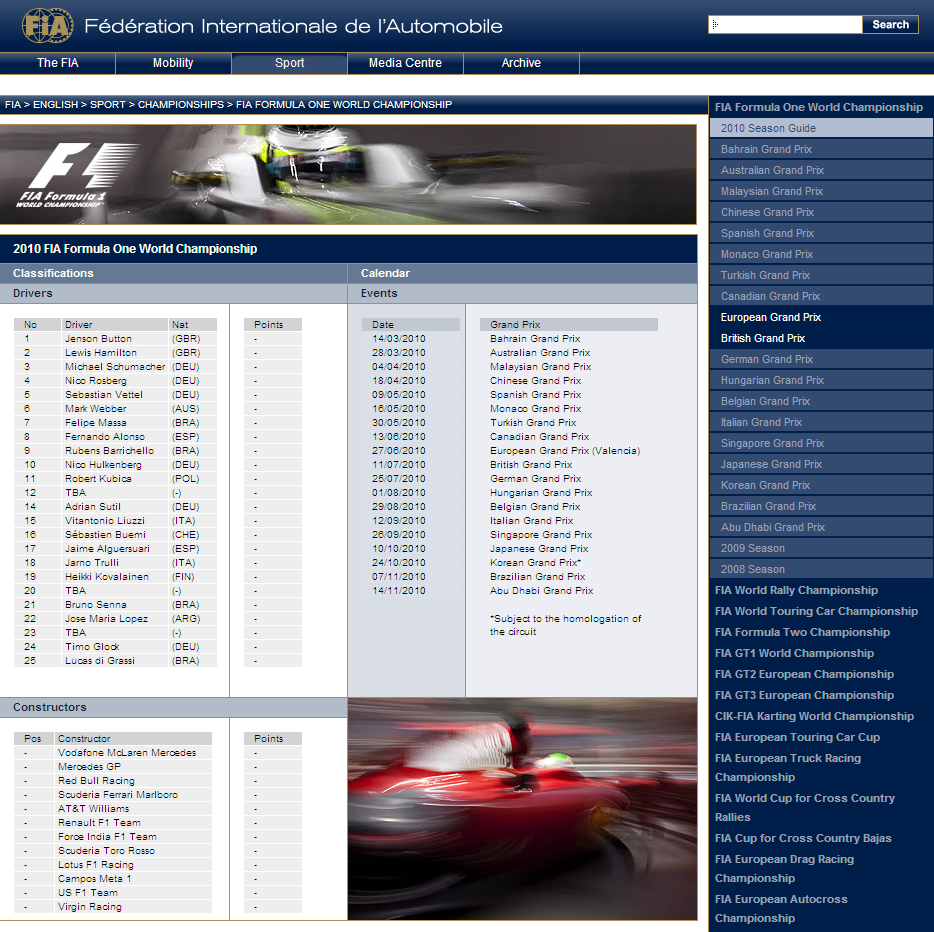Open the Media Centre tab
The width and height of the screenshot is (934, 932).
point(405,63)
